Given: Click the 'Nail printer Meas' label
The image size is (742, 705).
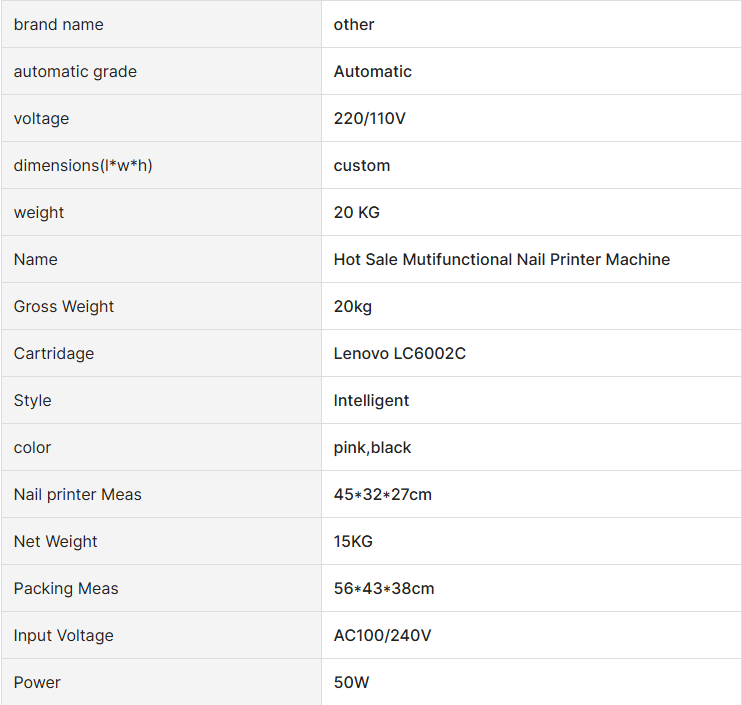Looking at the screenshot, I should [78, 494].
